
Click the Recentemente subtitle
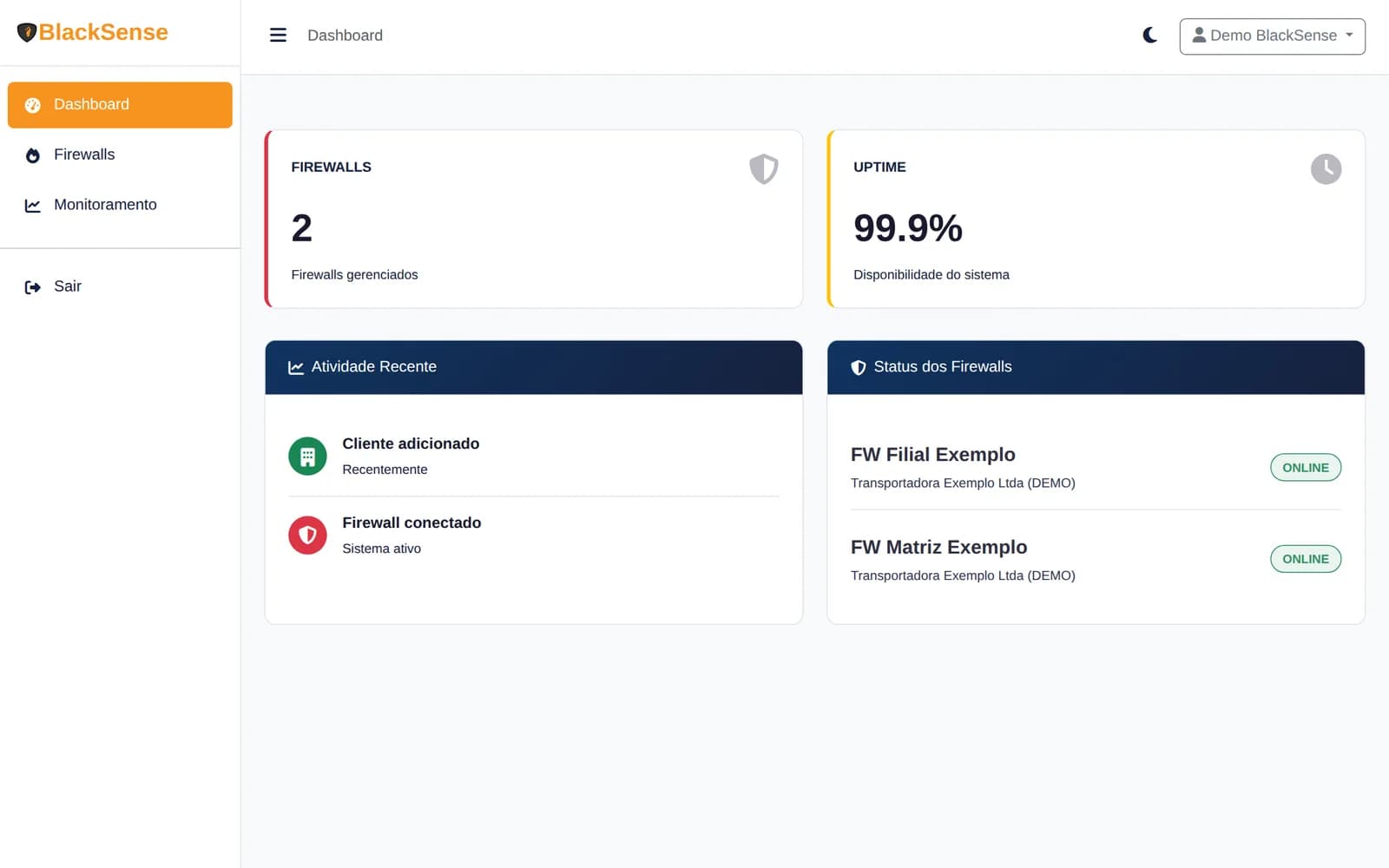tap(385, 470)
